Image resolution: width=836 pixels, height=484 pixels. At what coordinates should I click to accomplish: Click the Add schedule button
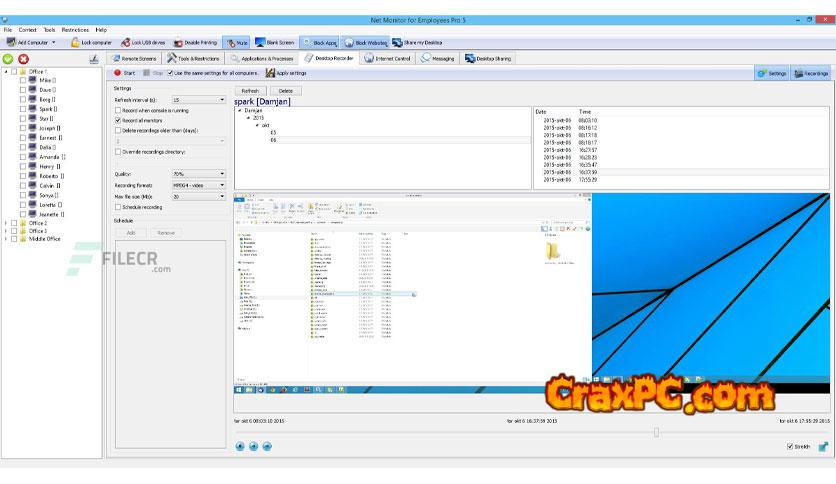click(x=131, y=232)
